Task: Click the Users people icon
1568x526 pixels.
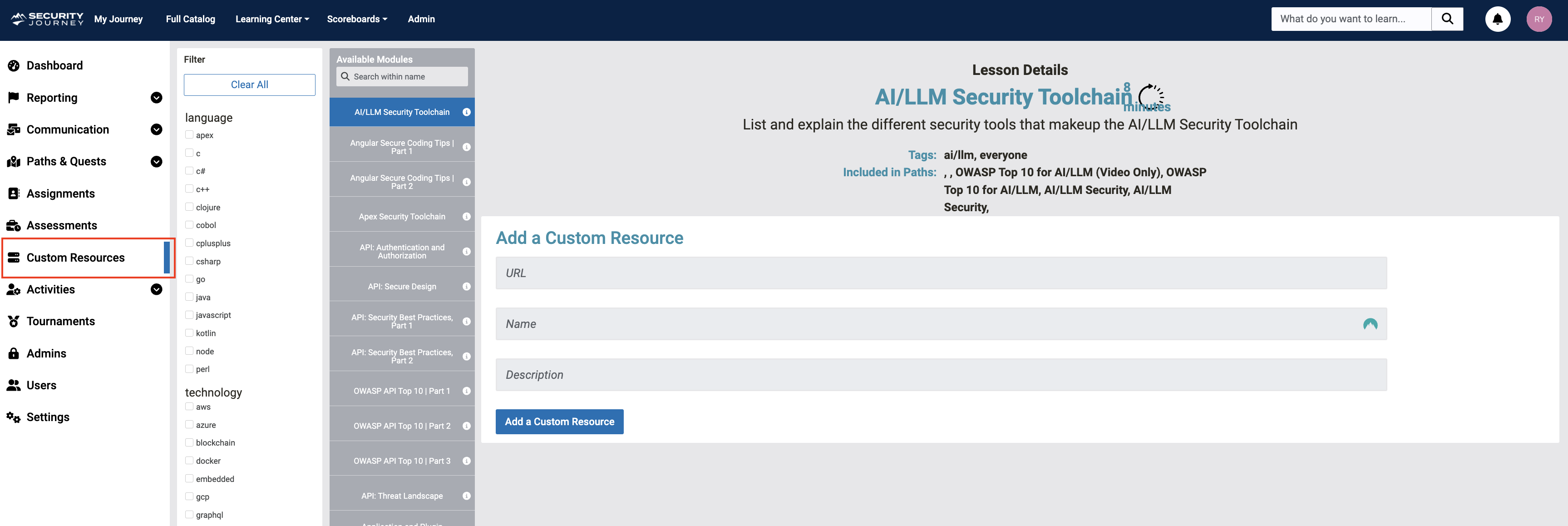Action: click(13, 385)
